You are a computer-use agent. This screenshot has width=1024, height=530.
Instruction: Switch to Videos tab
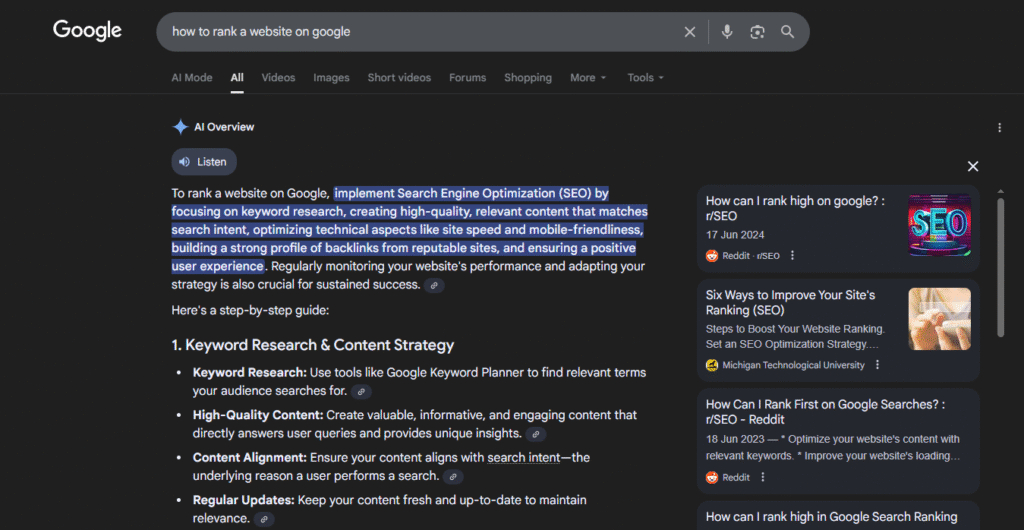(278, 78)
